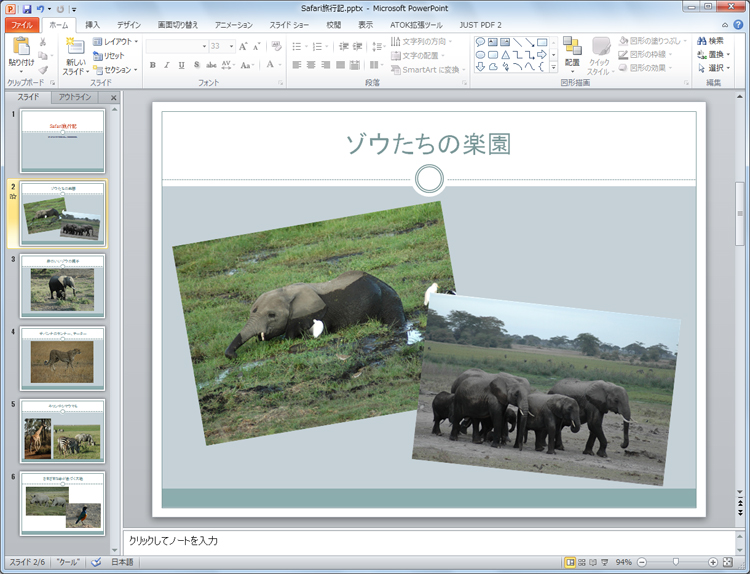Switch to the アウトライン pane tab
The image size is (750, 574).
click(x=75, y=97)
